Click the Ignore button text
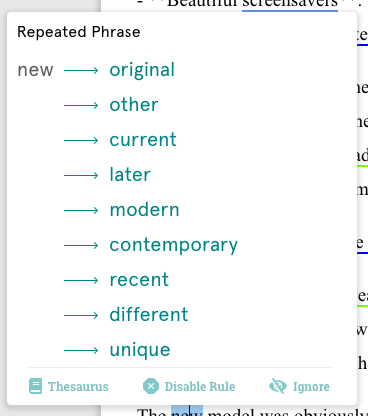 pyautogui.click(x=311, y=386)
